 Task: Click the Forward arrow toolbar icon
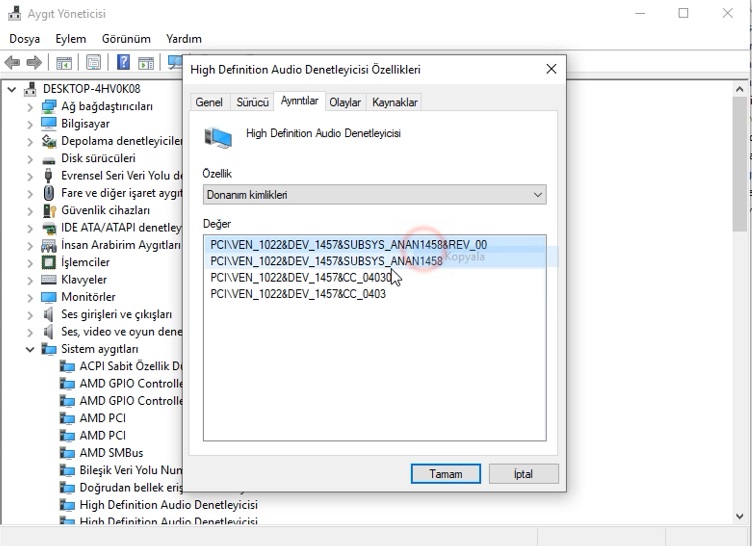point(34,62)
